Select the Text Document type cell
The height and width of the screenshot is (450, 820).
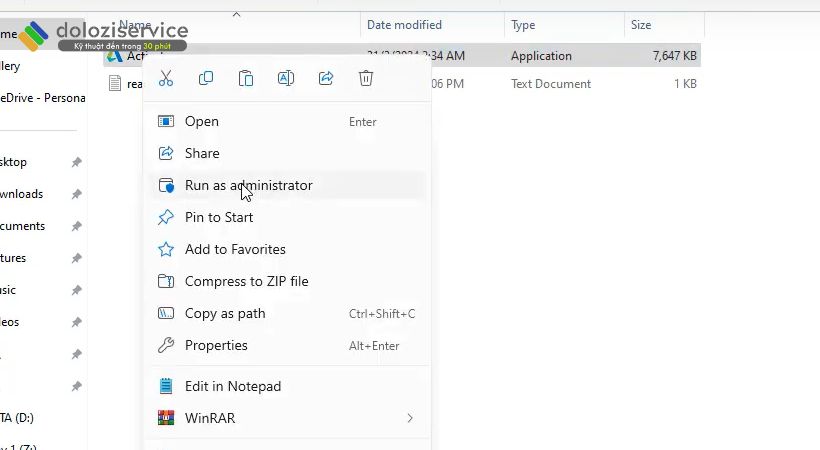[x=551, y=84]
